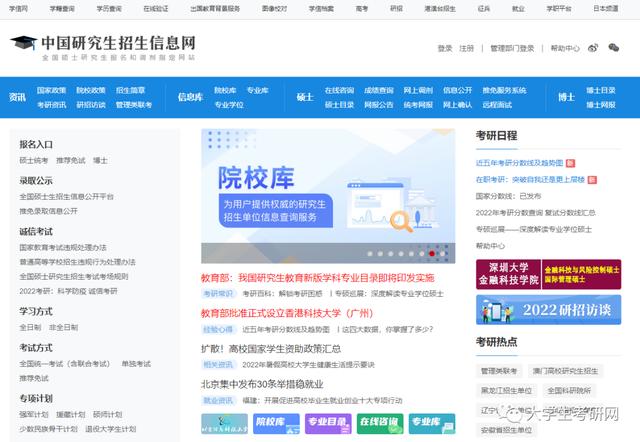This screenshot has width=640, height=442.
Task: Open 硕士统考 under 报名入口
Action: coord(34,160)
